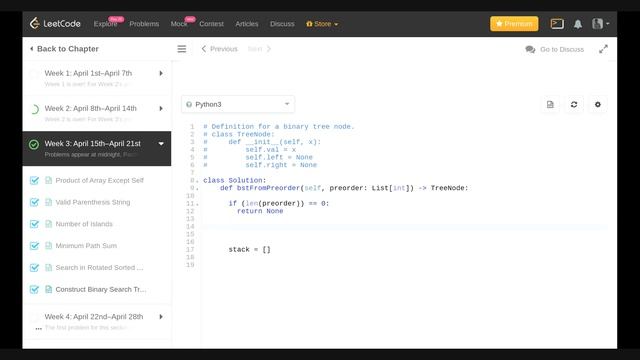
Task: Click into code editor line 14
Action: pos(404,227)
